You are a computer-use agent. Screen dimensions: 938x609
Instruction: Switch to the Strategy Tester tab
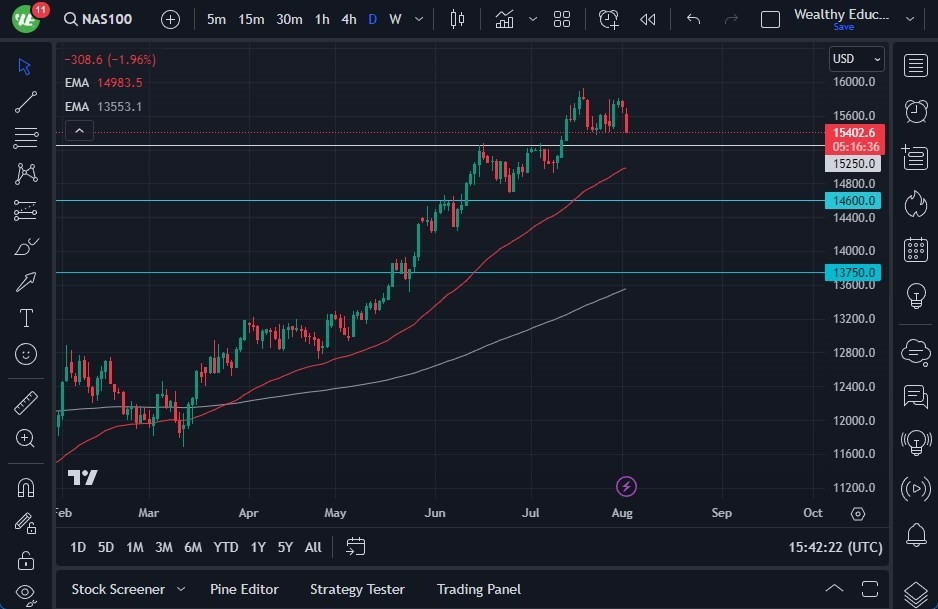point(357,589)
